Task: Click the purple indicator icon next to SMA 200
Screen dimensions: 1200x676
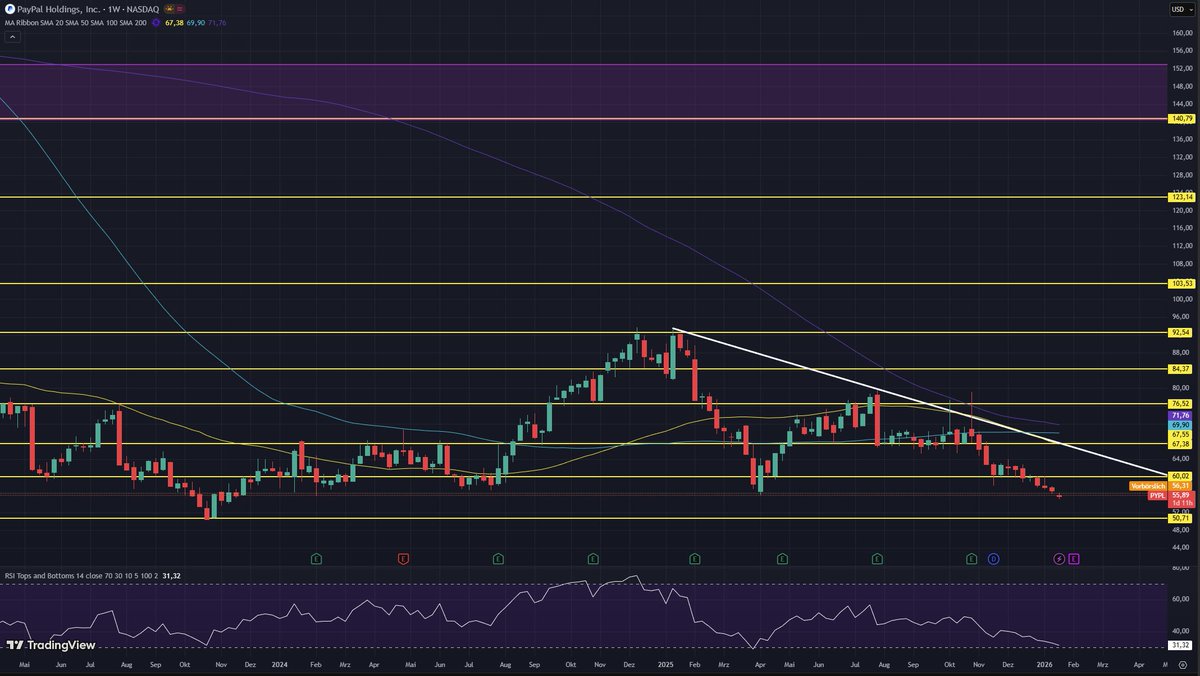Action: click(157, 21)
